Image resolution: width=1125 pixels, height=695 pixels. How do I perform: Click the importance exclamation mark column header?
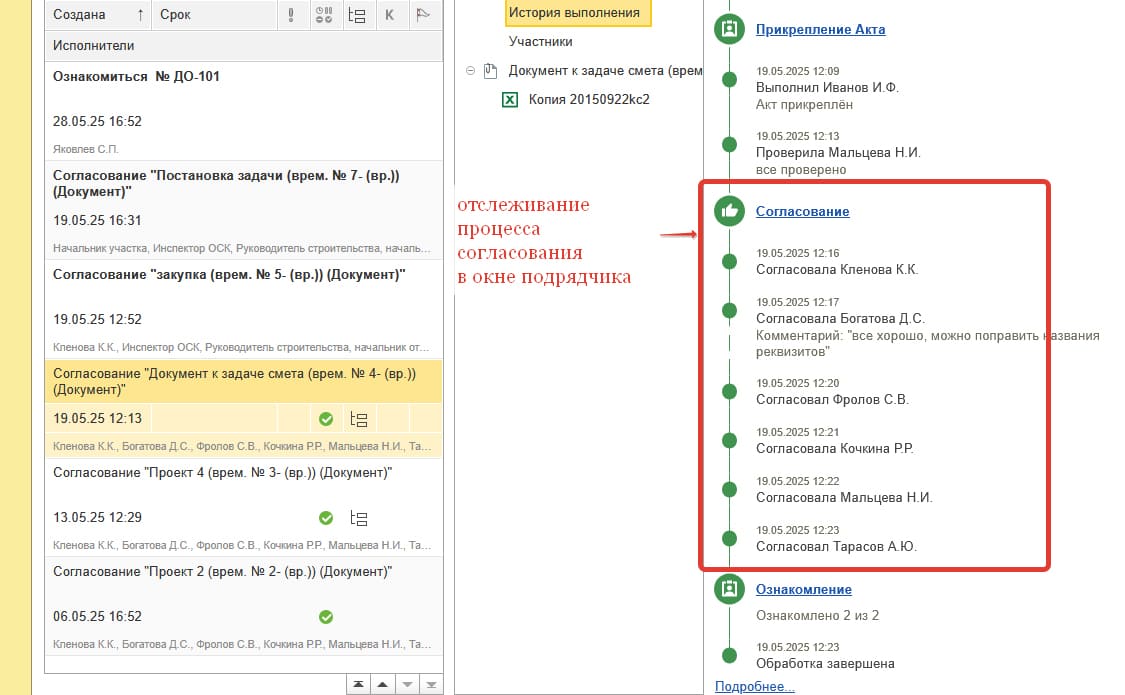click(x=291, y=15)
